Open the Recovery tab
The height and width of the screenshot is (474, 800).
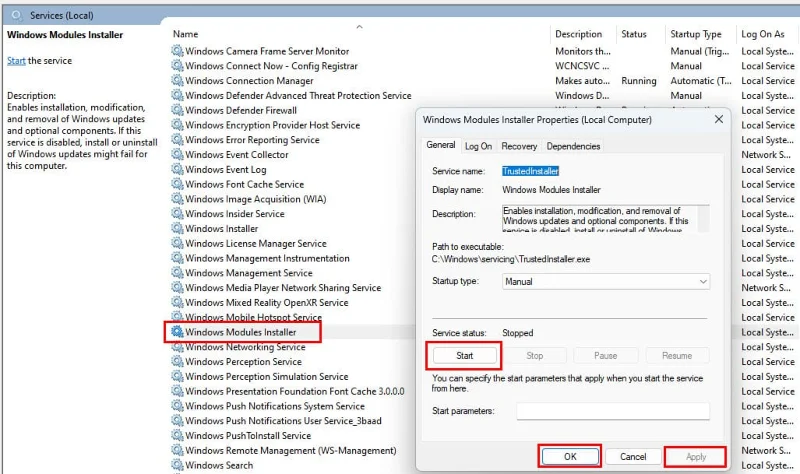[519, 146]
